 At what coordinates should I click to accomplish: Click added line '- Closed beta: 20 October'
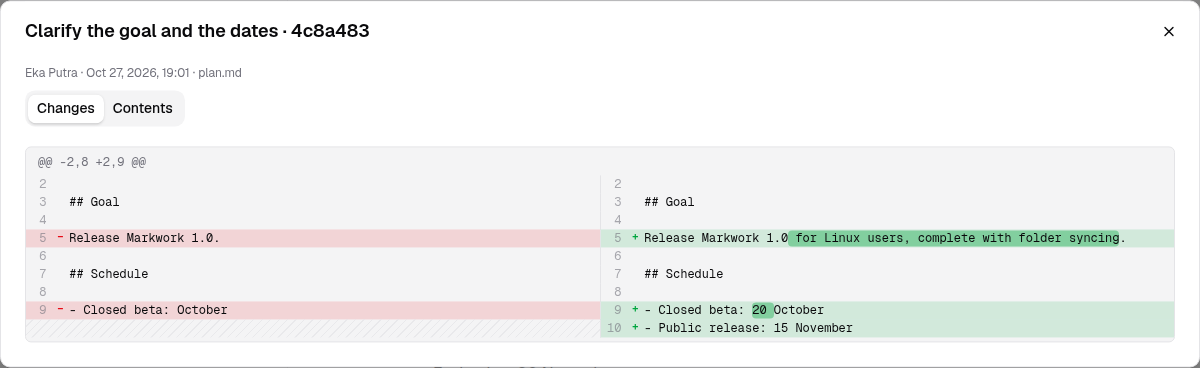pyautogui.click(x=888, y=310)
